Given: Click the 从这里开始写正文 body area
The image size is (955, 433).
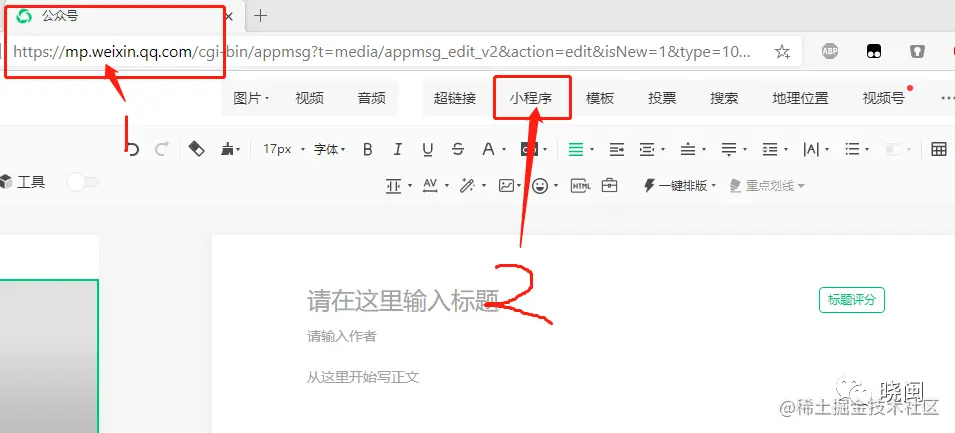Looking at the screenshot, I should point(363,378).
